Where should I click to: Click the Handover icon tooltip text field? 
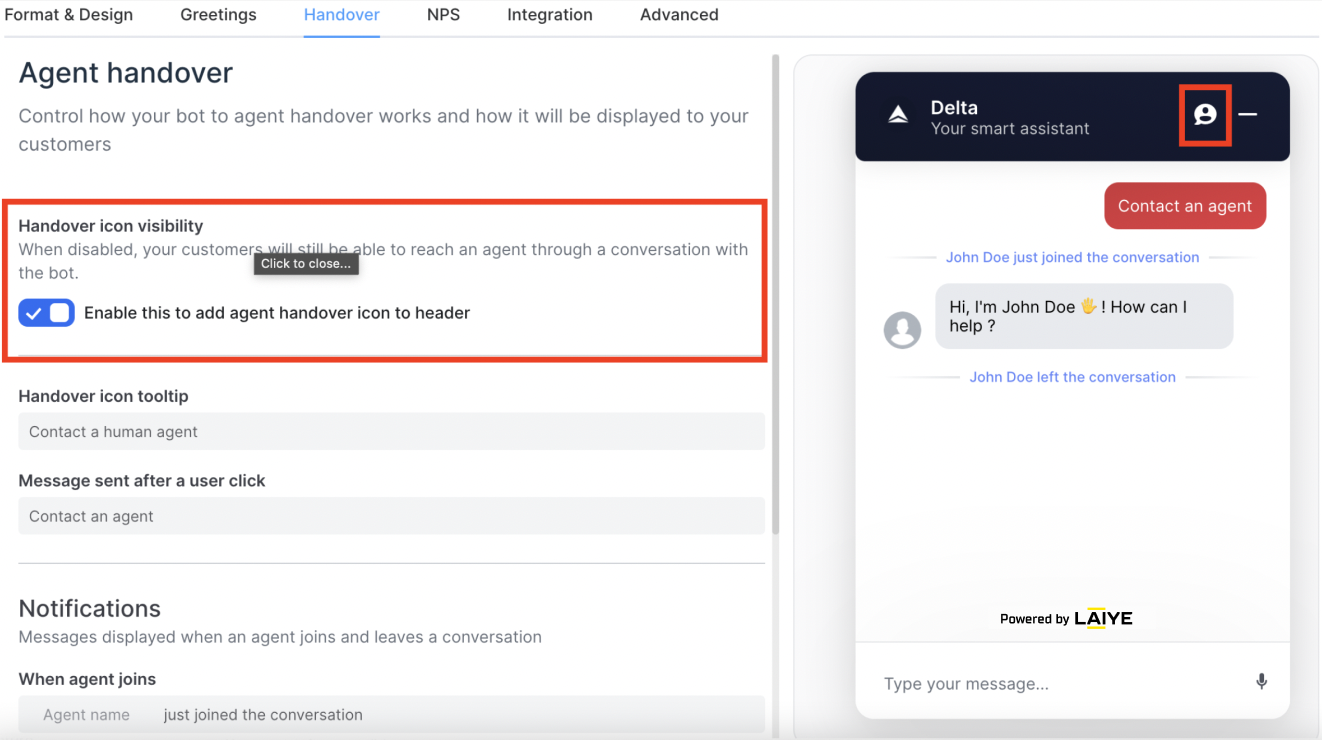(391, 432)
